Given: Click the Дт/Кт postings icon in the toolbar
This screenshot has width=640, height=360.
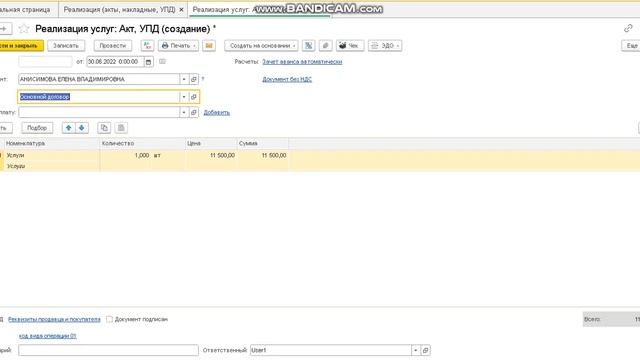Looking at the screenshot, I should pyautogui.click(x=147, y=46).
